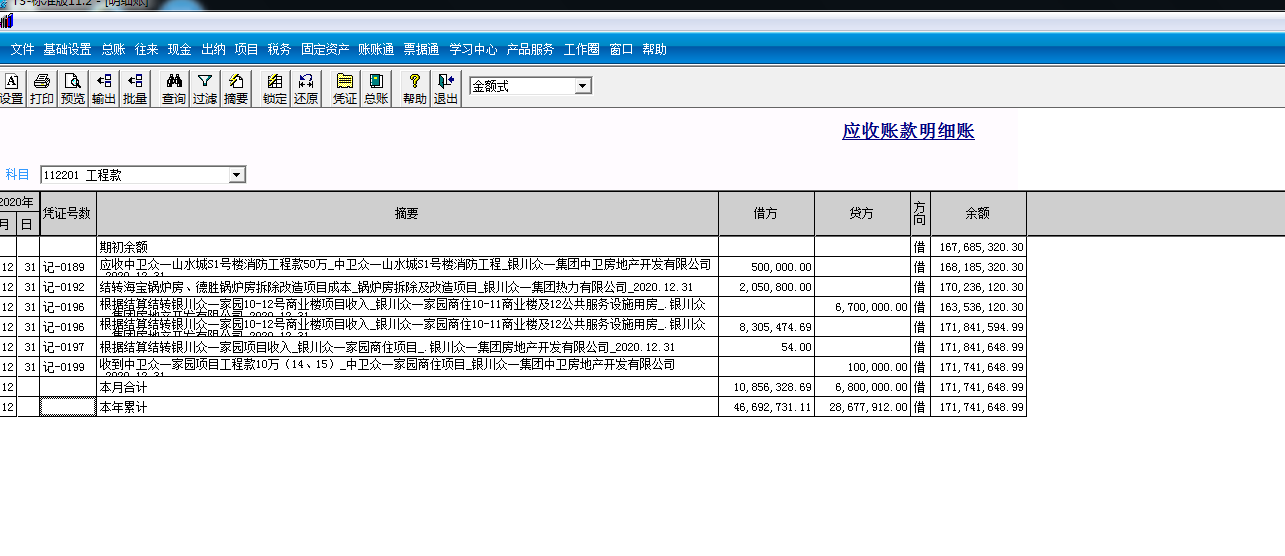Open the 出纳 menu
The height and width of the screenshot is (556, 1285).
(x=213, y=49)
